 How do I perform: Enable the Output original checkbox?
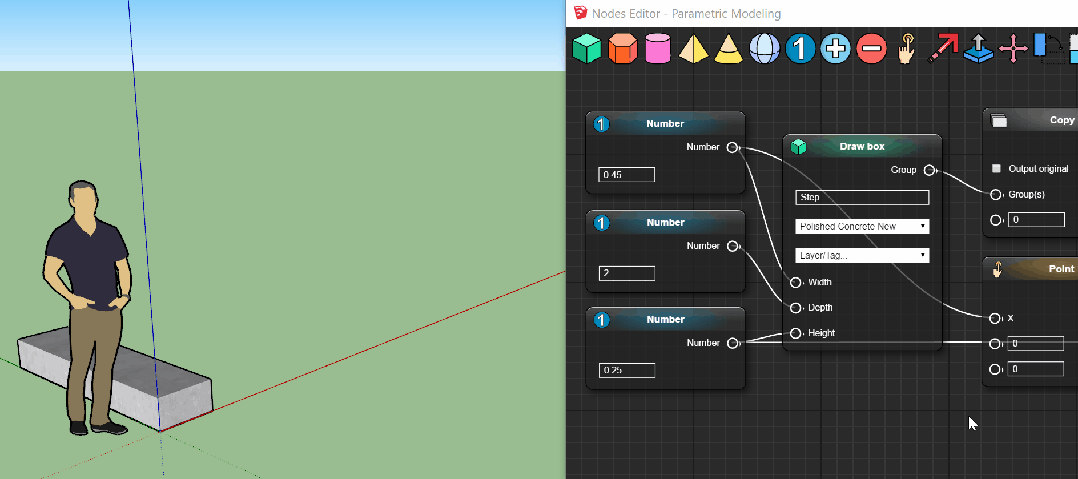tap(996, 169)
